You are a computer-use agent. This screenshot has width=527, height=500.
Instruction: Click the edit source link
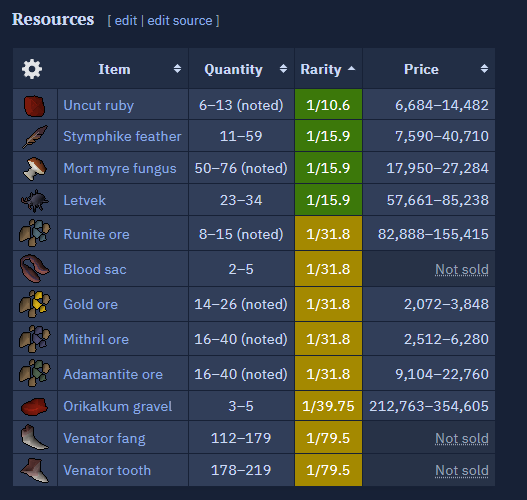(180, 21)
